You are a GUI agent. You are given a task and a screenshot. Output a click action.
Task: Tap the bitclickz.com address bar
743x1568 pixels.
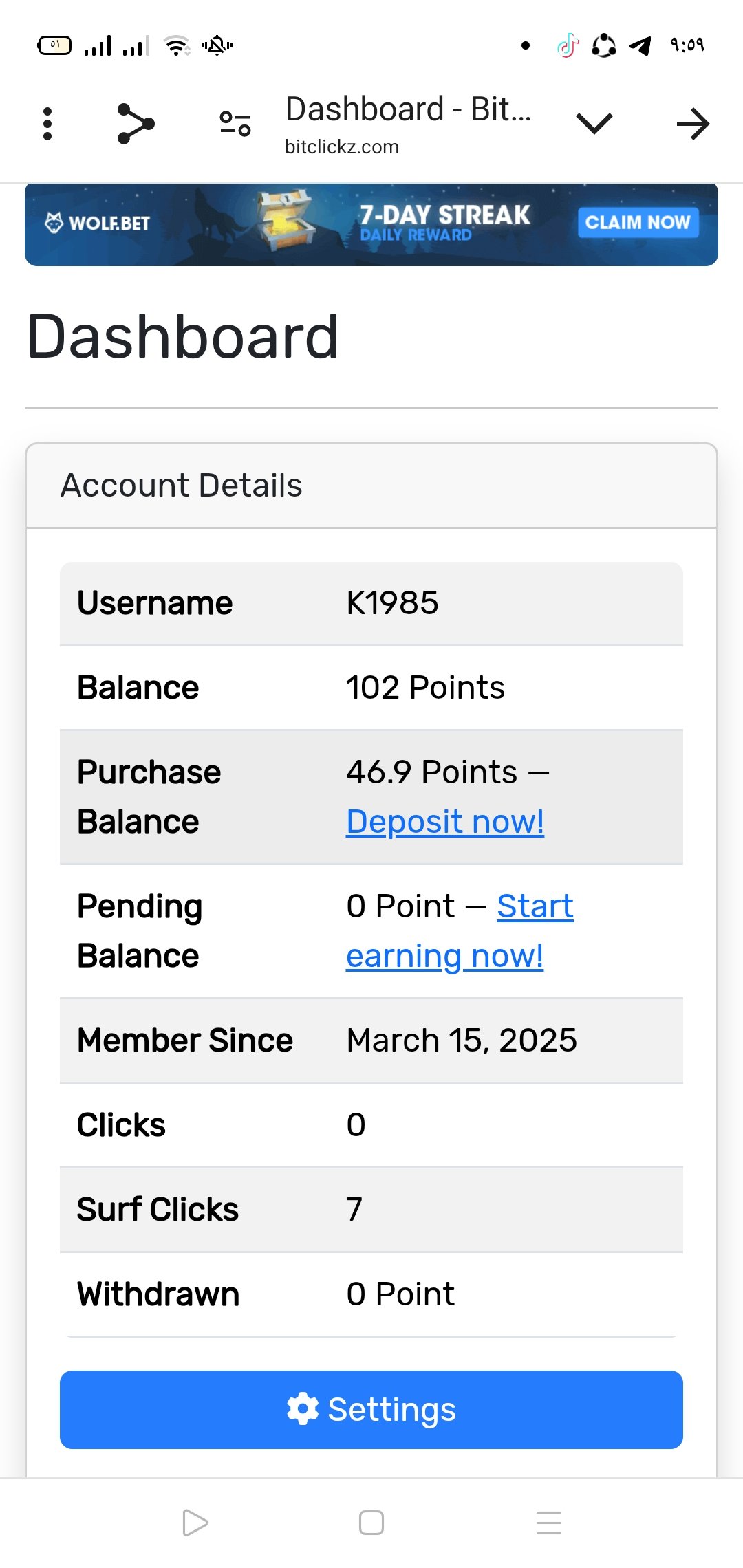click(x=409, y=124)
